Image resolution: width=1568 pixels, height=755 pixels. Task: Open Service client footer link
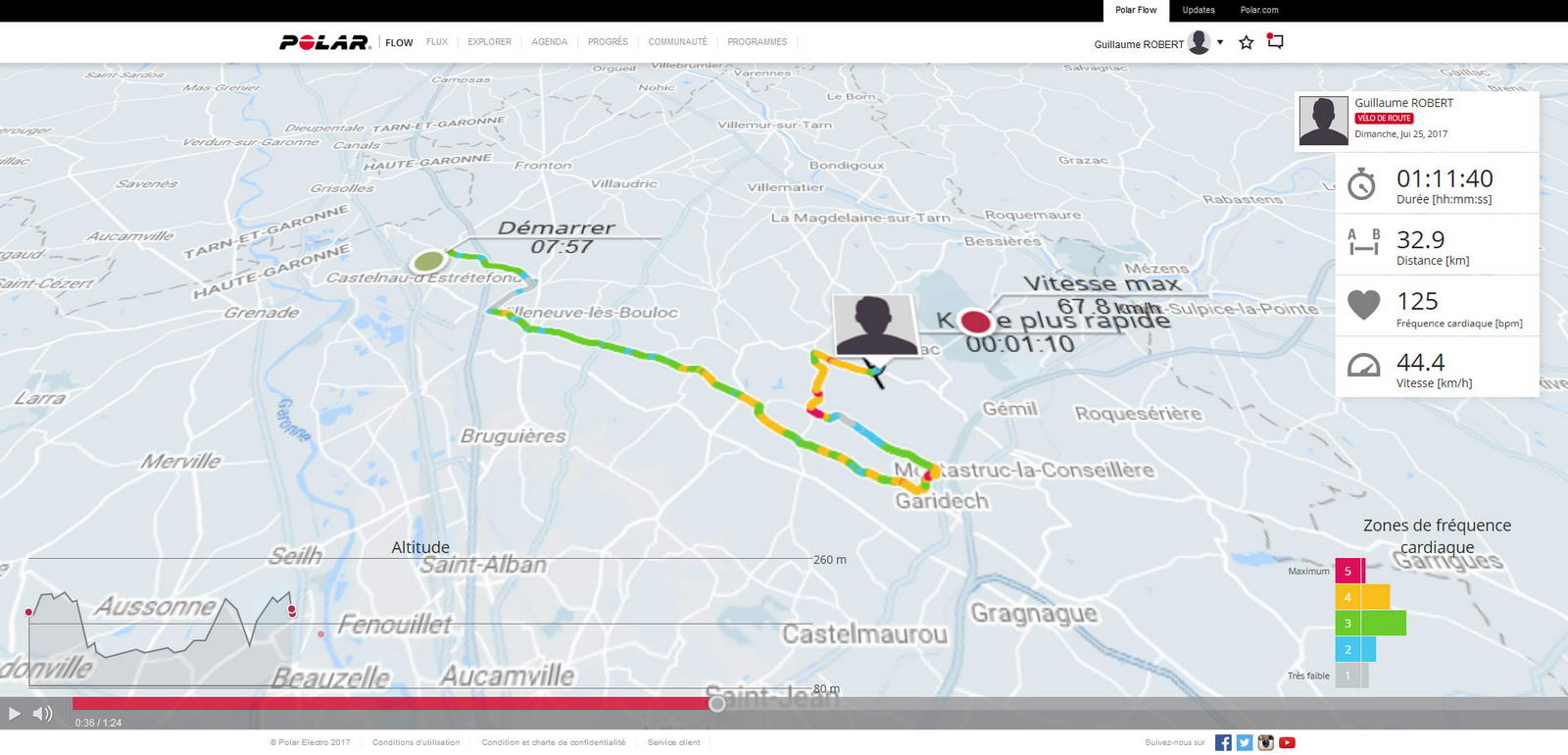tap(674, 742)
